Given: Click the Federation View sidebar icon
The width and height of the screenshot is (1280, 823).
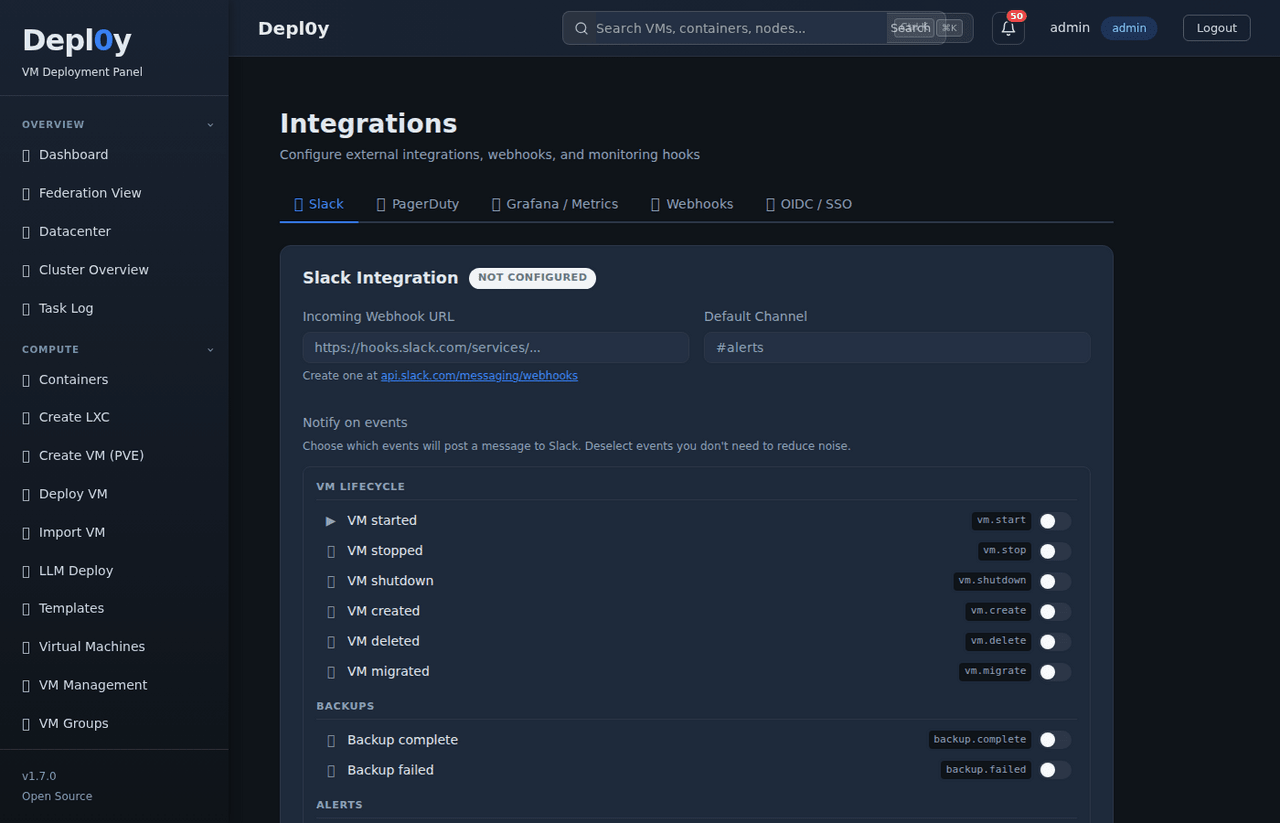Looking at the screenshot, I should click(x=26, y=193).
